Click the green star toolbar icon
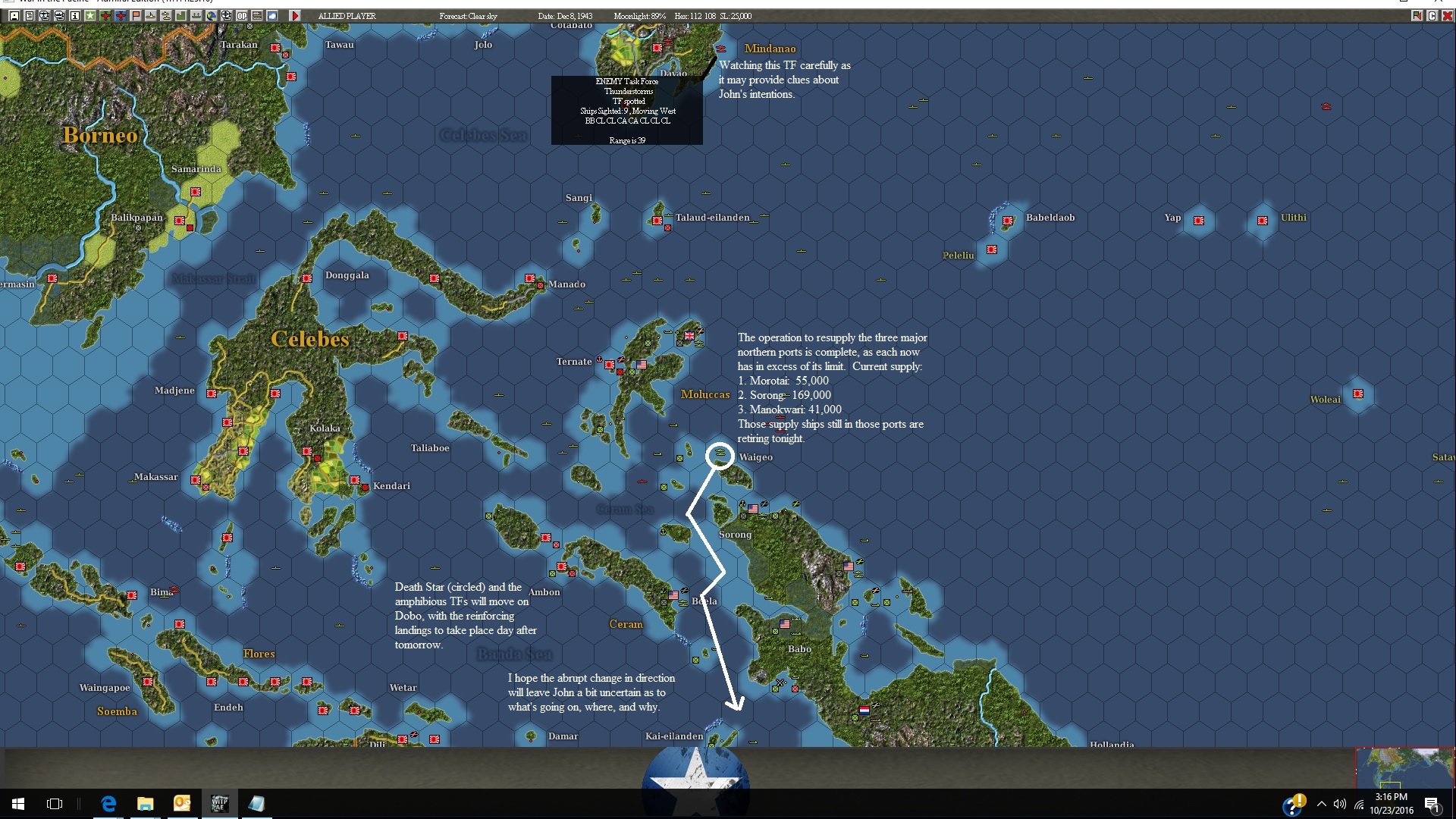This screenshot has height=819, width=1456. 89,15
